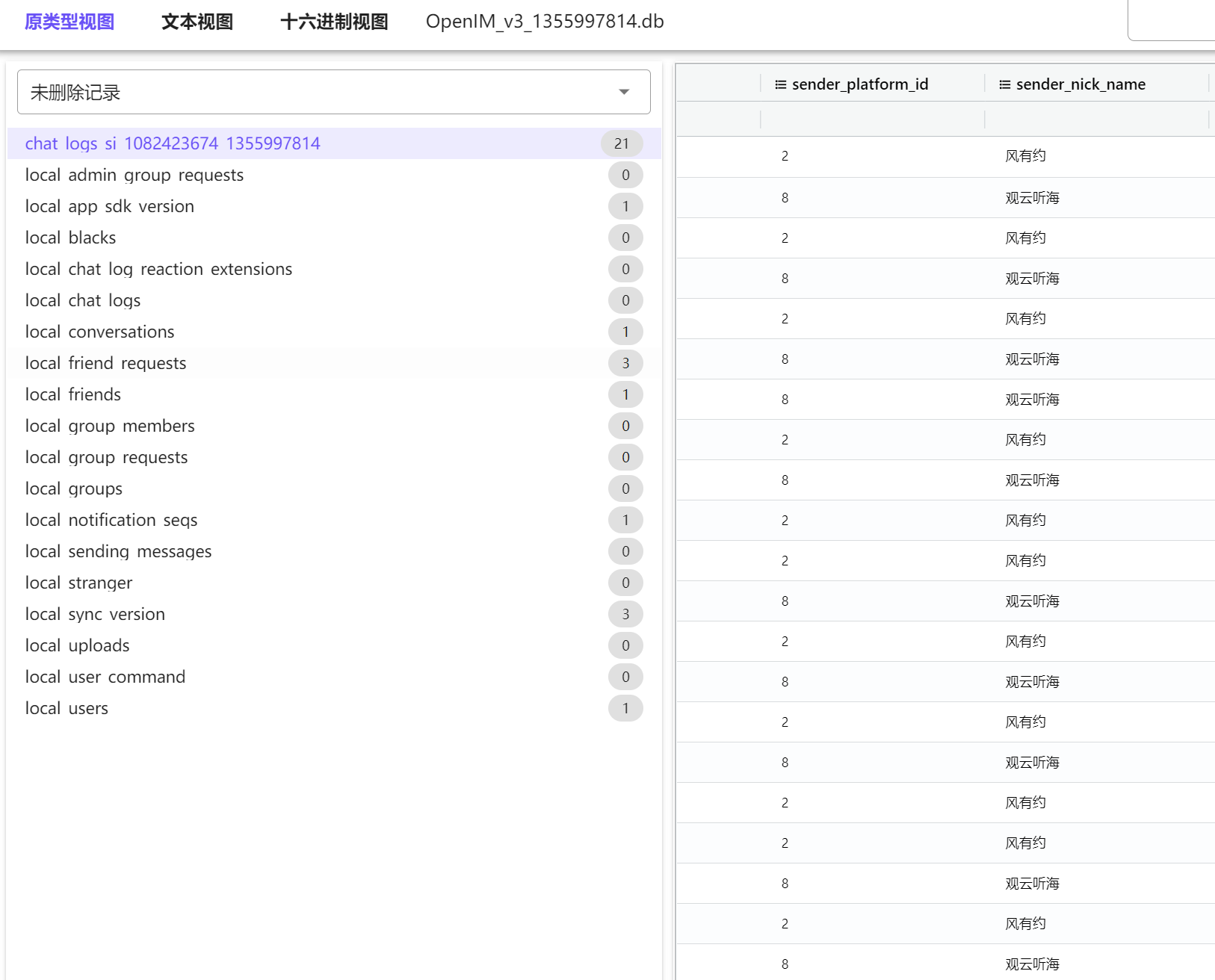Select local chat log reaction extensions table
This screenshot has width=1215, height=980.
click(x=334, y=269)
